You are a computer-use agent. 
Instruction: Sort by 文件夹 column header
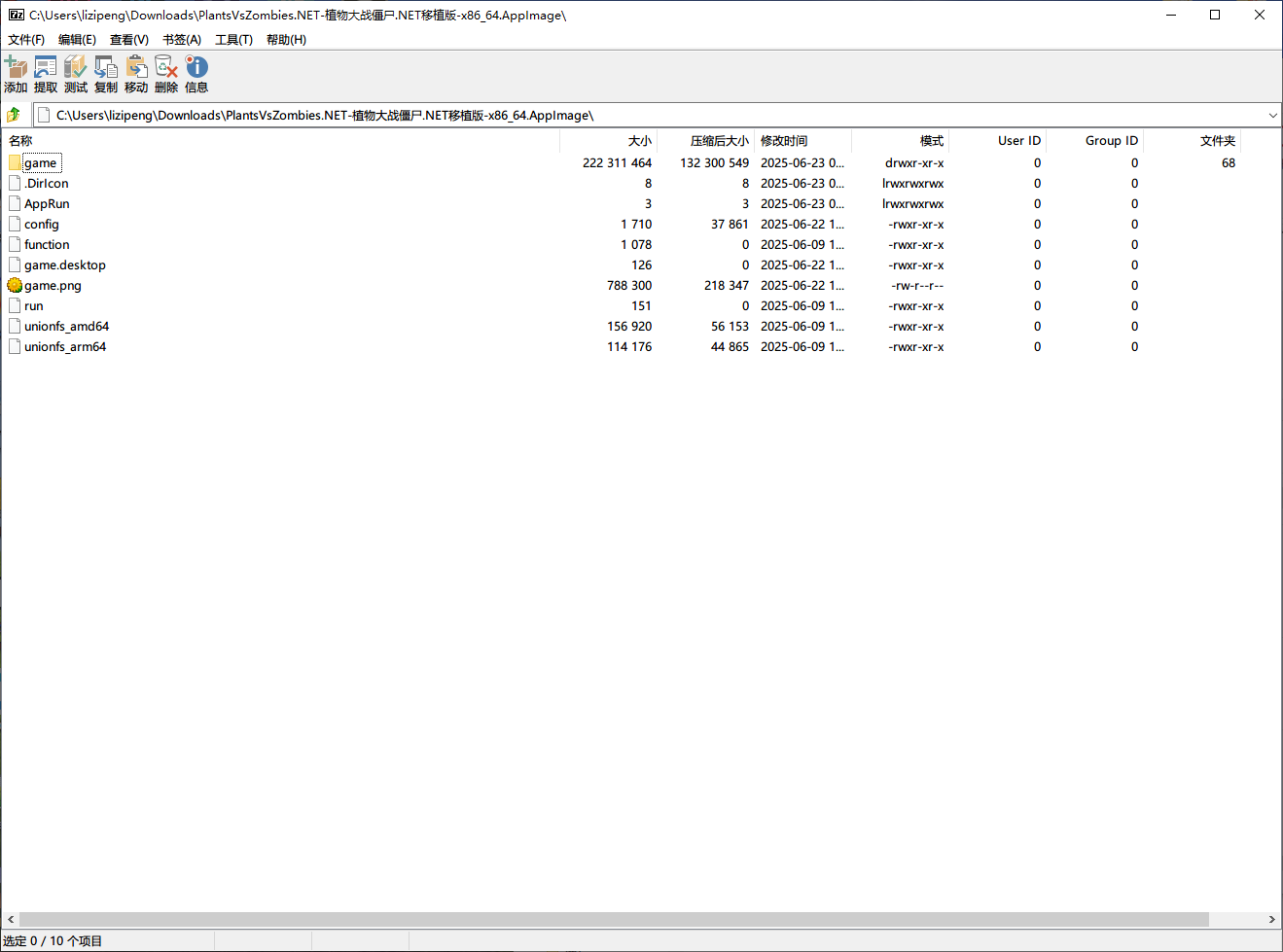tap(1193, 141)
